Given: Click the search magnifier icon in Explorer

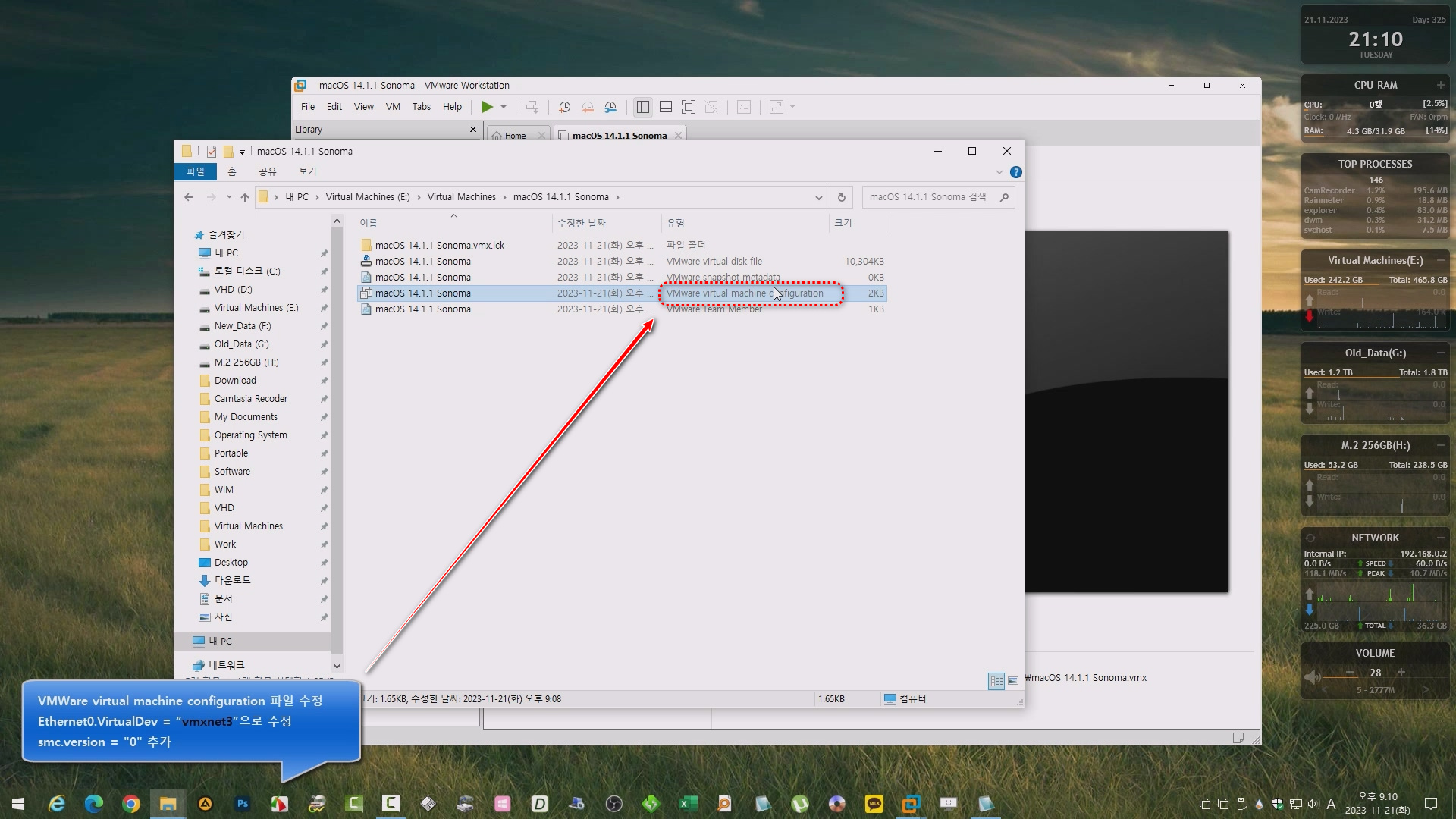Looking at the screenshot, I should pos(1004,197).
